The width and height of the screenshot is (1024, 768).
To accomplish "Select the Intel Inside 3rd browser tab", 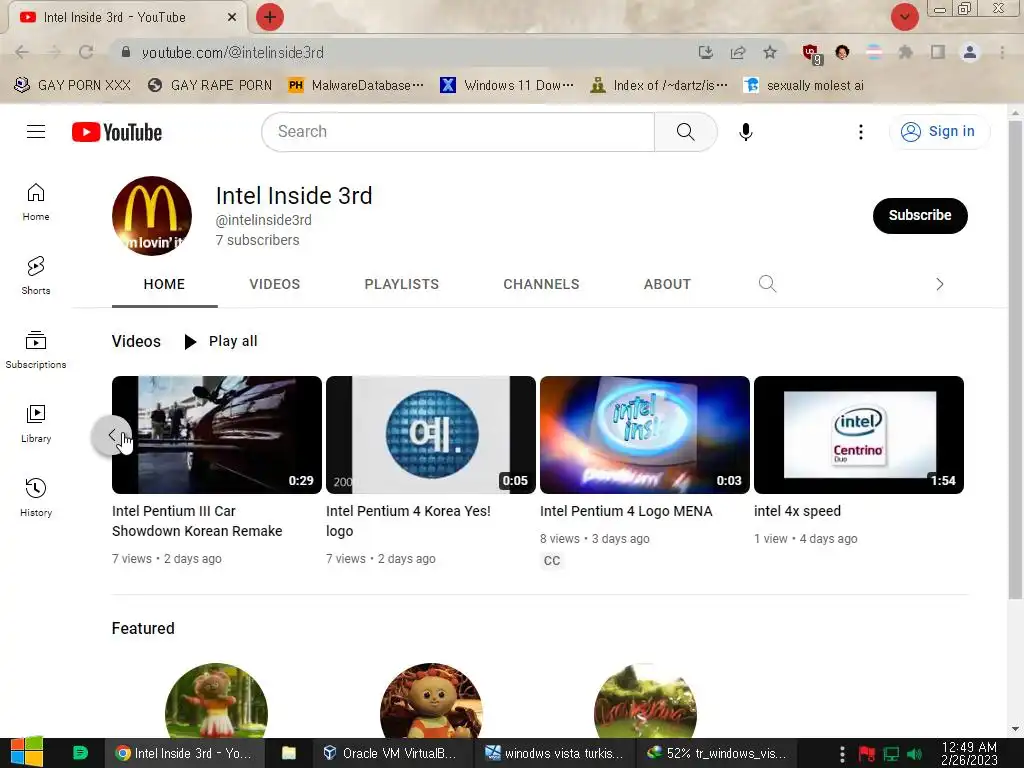I will 127,17.
